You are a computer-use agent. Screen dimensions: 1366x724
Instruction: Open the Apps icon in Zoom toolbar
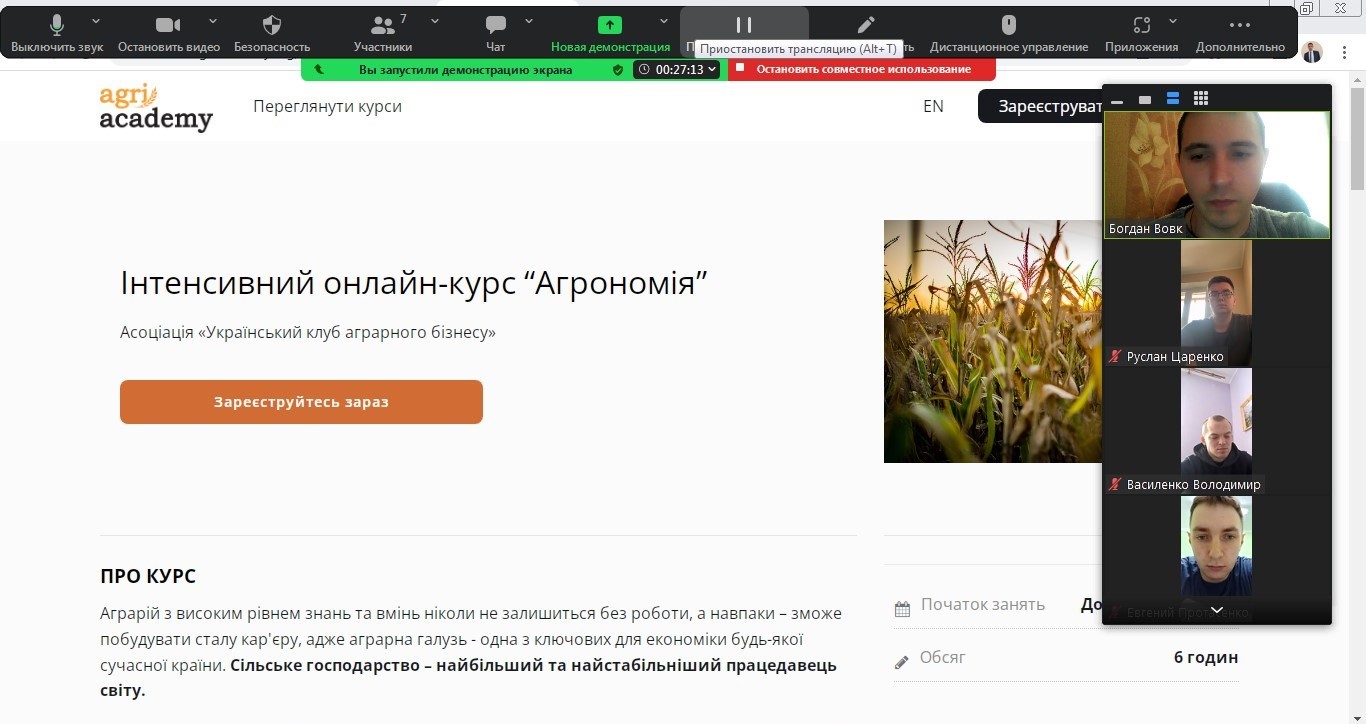[x=1141, y=25]
